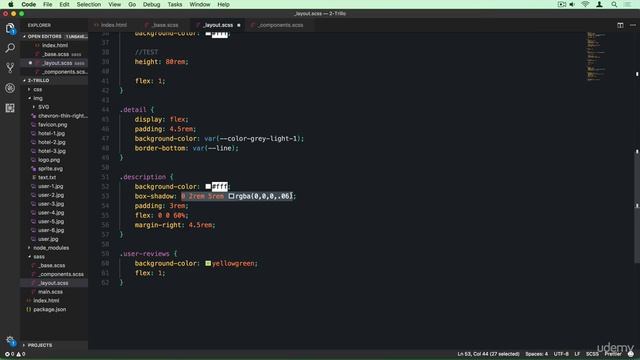Change indentation via Spaces: 4
The image size is (640, 360).
(x=537, y=354)
